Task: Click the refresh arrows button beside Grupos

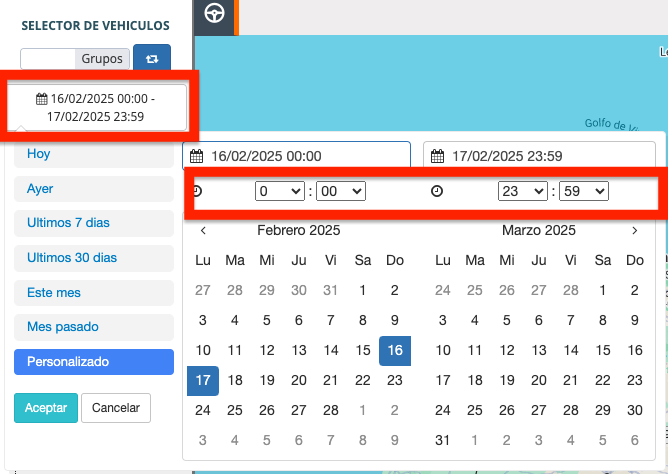Action: [152, 59]
